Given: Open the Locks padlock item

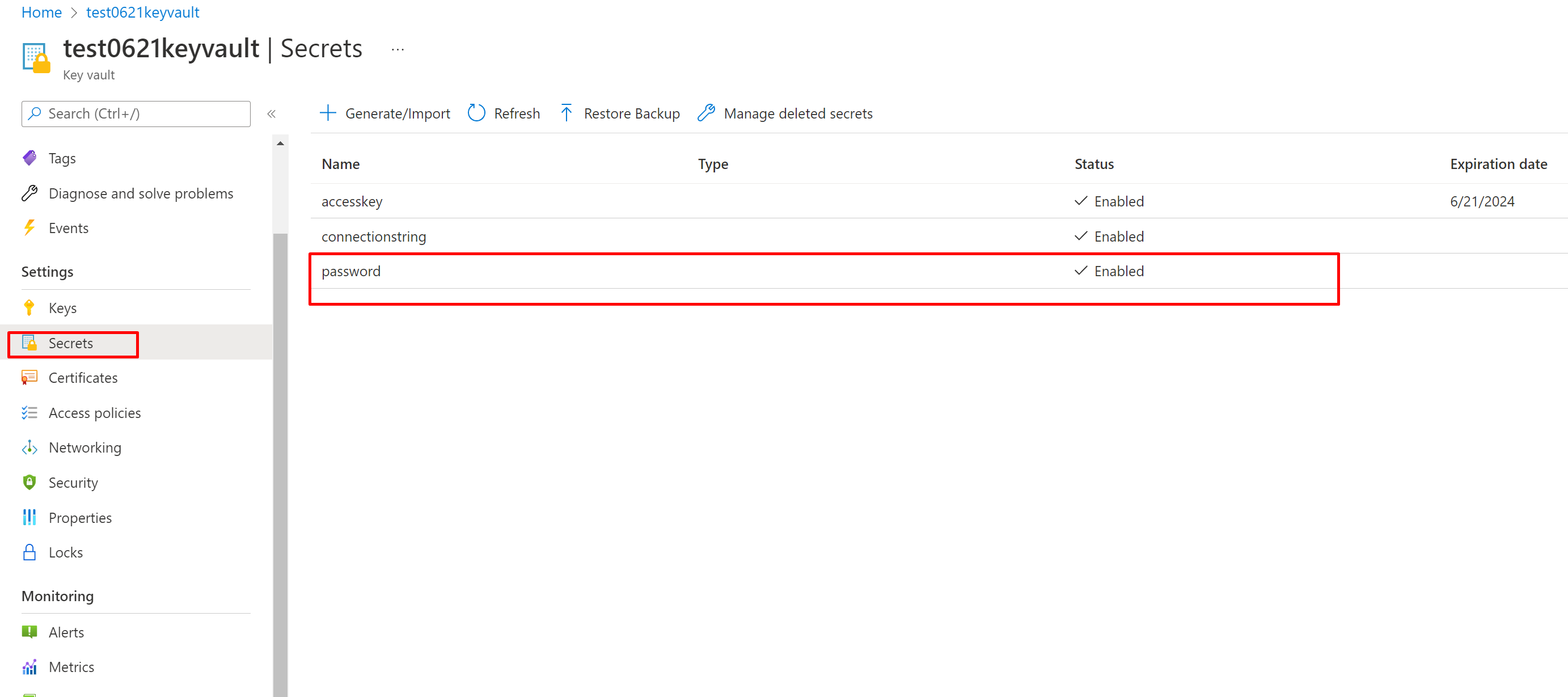Looking at the screenshot, I should click(x=65, y=553).
